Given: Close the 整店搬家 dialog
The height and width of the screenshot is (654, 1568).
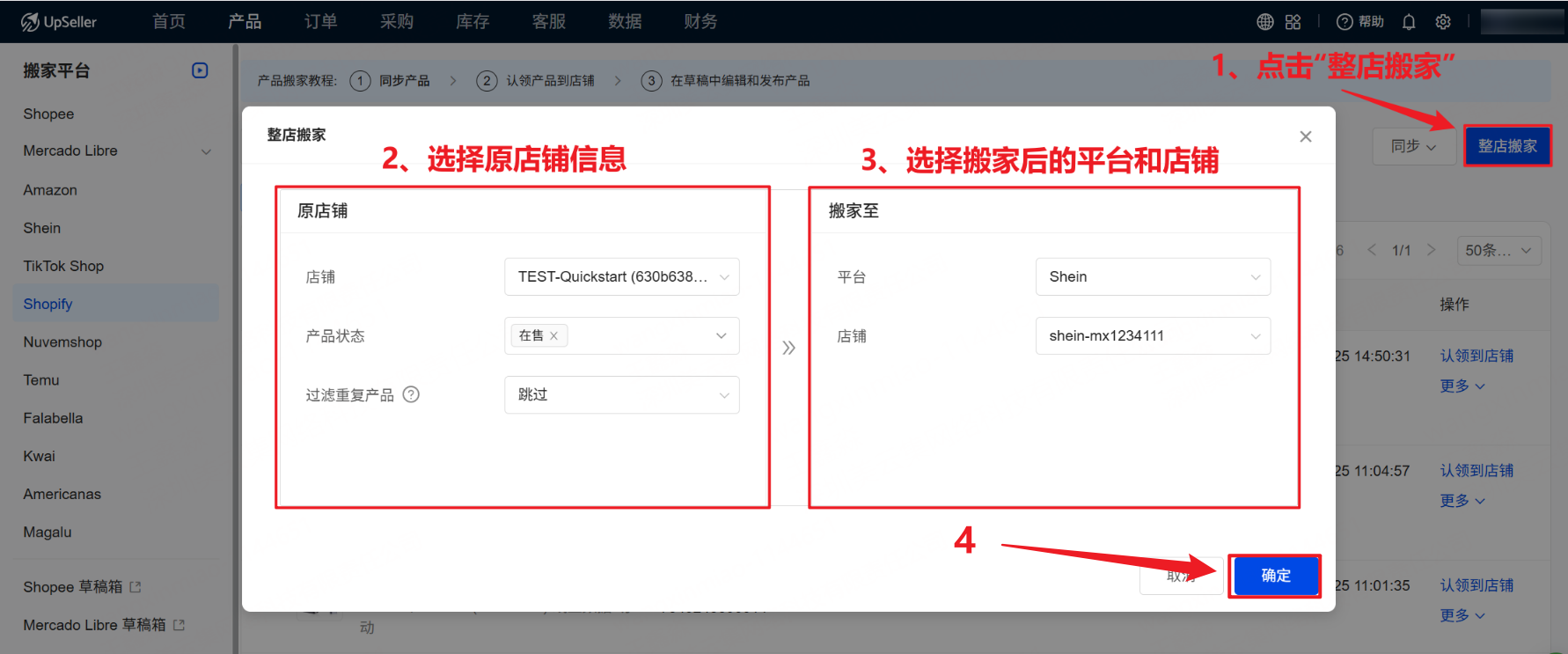Looking at the screenshot, I should point(1306,136).
